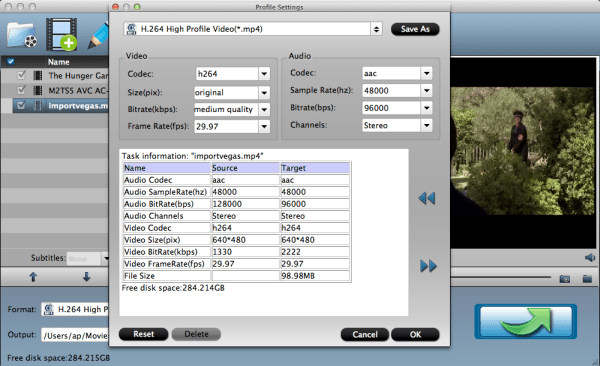The width and height of the screenshot is (600, 366).
Task: Click the Source column header
Action: [x=245, y=168]
